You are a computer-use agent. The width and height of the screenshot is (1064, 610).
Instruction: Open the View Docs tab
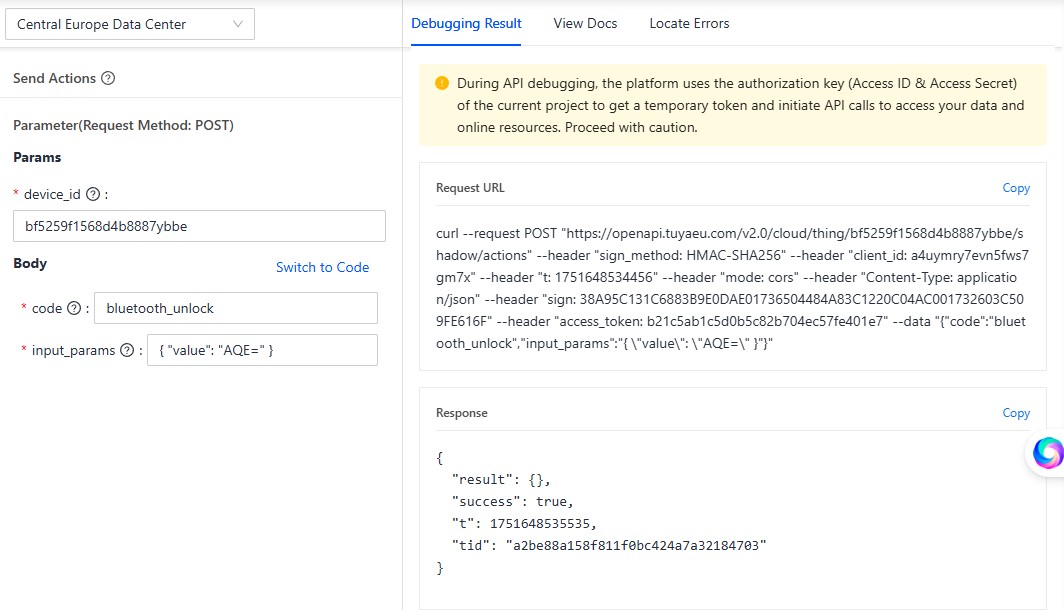click(x=585, y=24)
